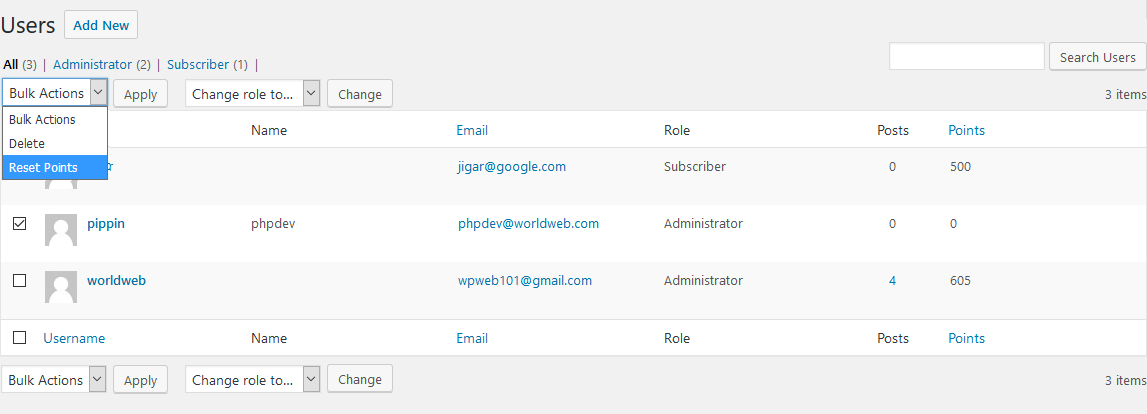Select 'Reset Points' from the dropdown list
The width and height of the screenshot is (1147, 414).
pyautogui.click(x=44, y=167)
